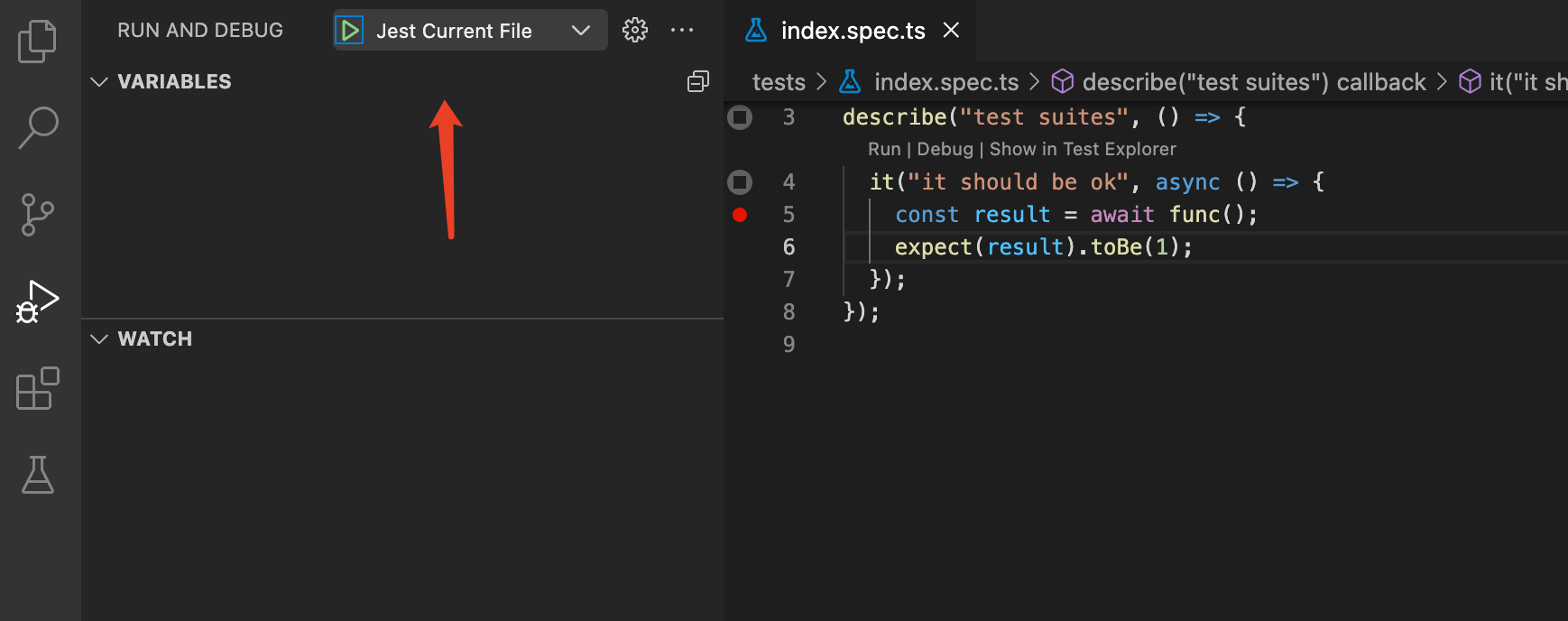Run test suite from line 3 gutter icon
This screenshot has width=1568, height=621.
click(740, 117)
